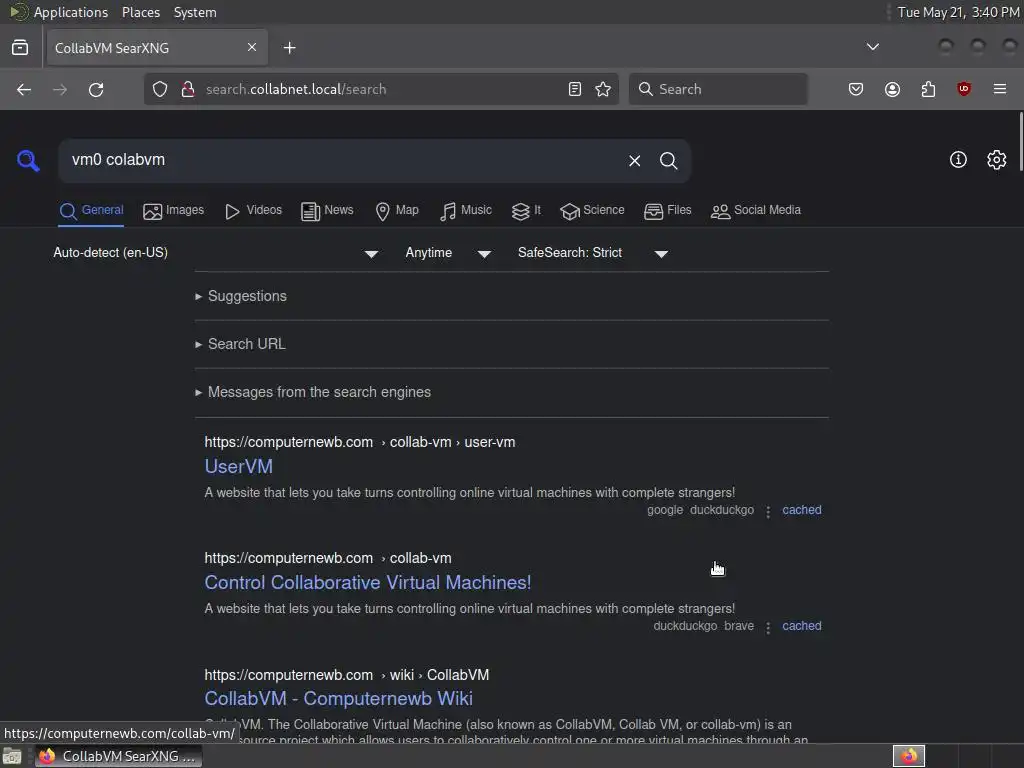Open the list all tabs chevron
This screenshot has width=1024, height=768.
point(872,47)
